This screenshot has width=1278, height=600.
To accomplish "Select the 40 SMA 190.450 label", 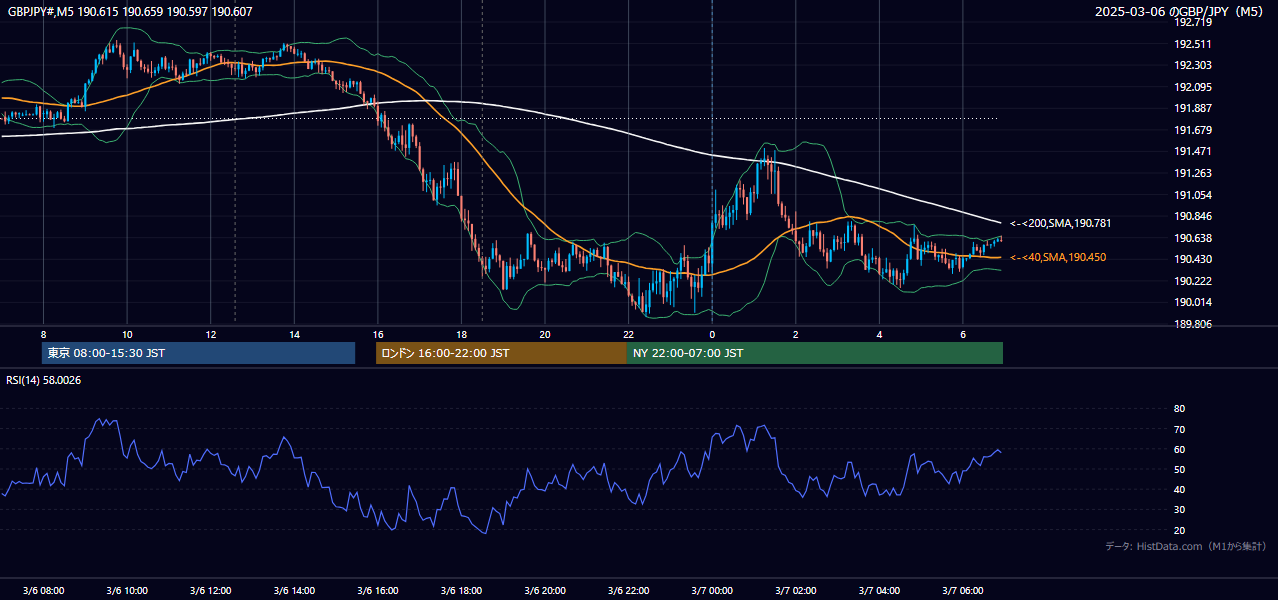I will pyautogui.click(x=1058, y=257).
